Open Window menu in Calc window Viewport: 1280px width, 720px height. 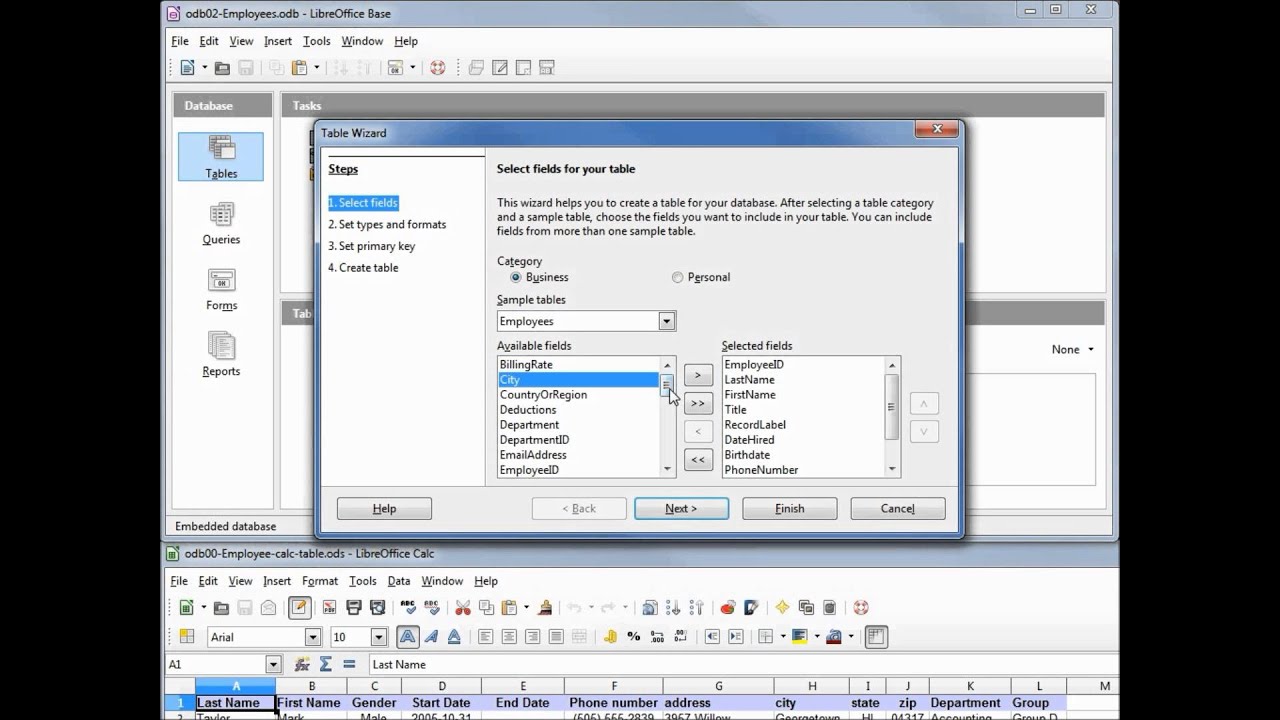point(442,581)
